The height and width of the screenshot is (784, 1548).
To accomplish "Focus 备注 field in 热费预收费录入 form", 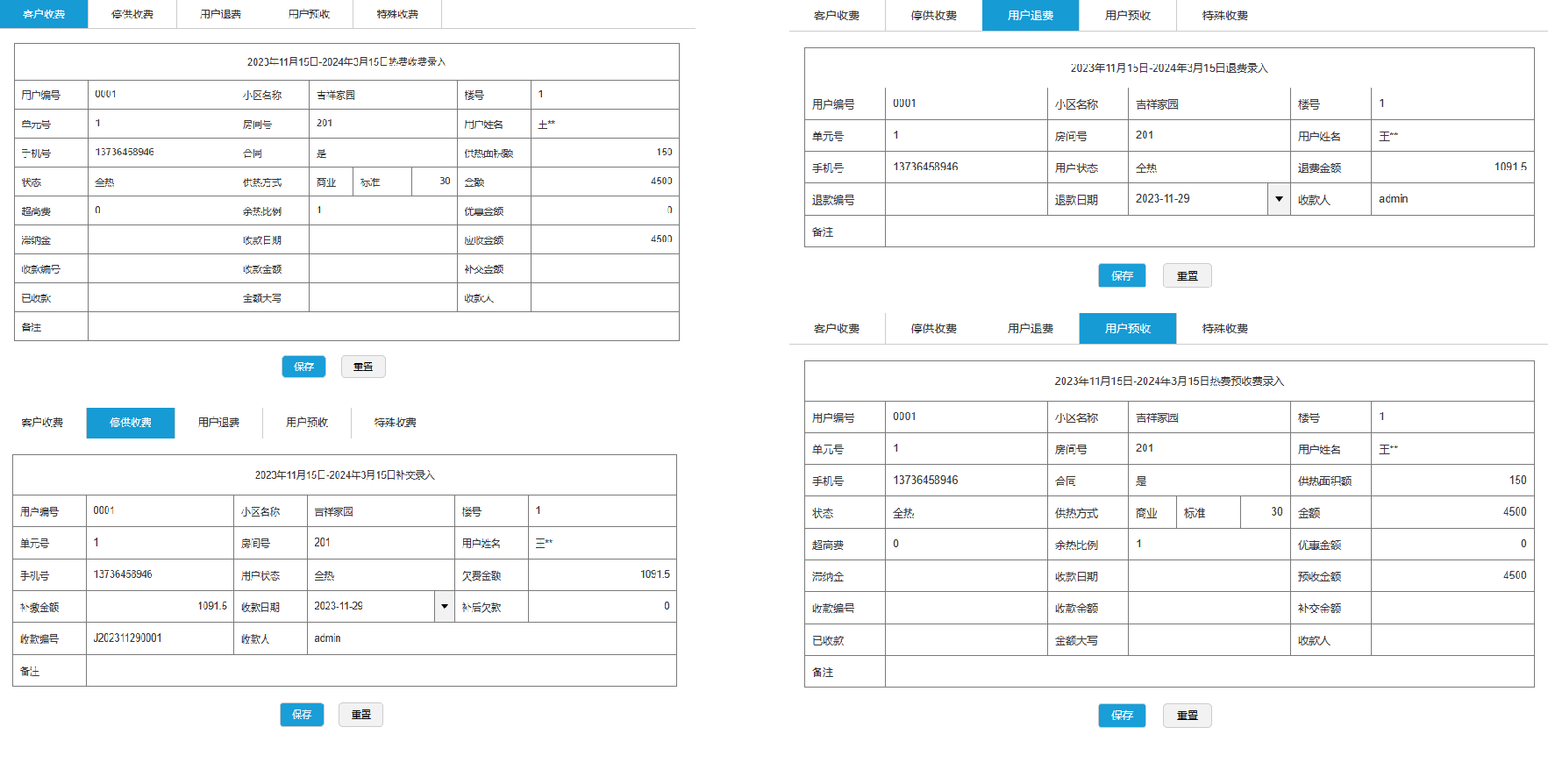I will 1209,672.
